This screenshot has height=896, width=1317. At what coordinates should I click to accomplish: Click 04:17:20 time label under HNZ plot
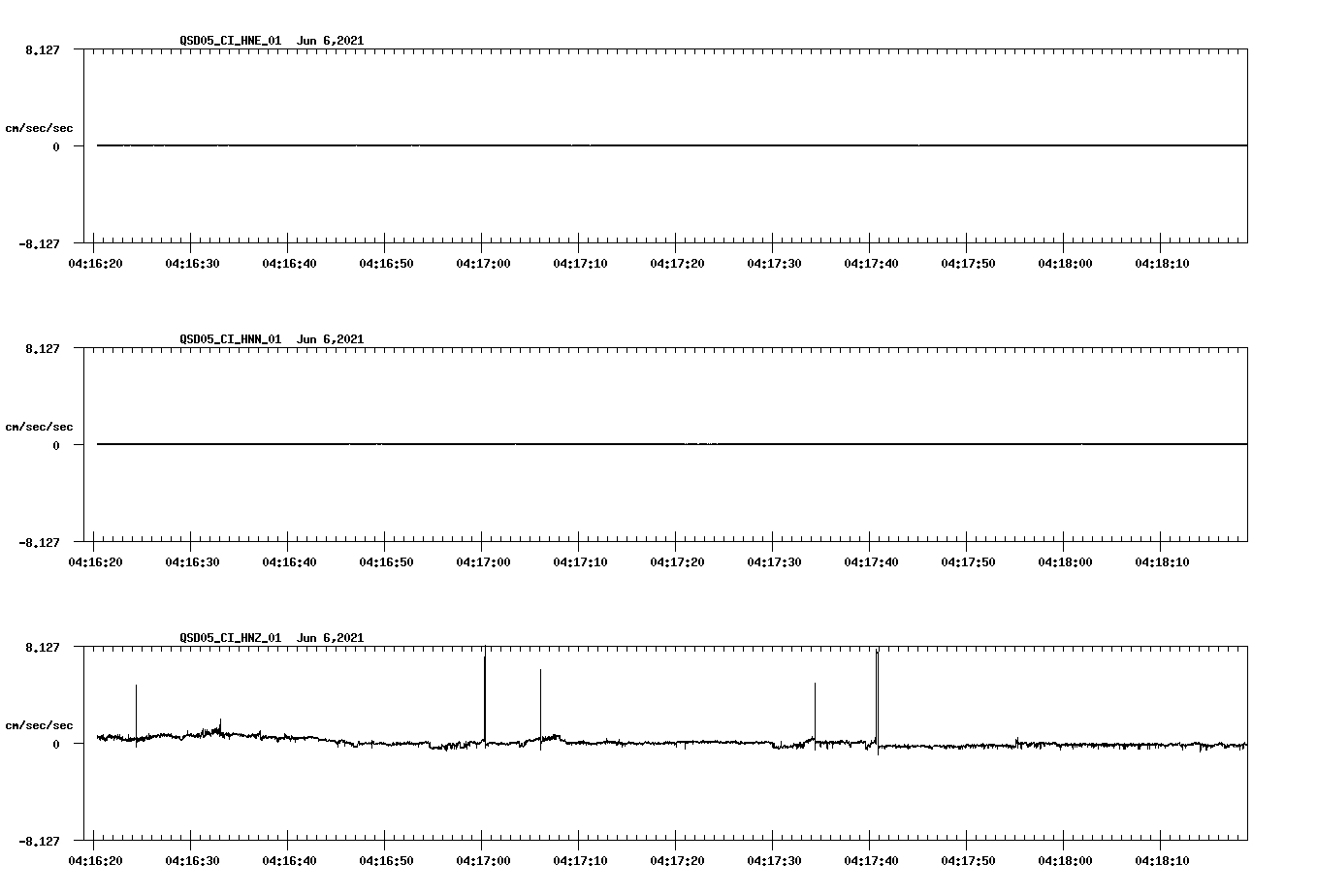click(677, 861)
